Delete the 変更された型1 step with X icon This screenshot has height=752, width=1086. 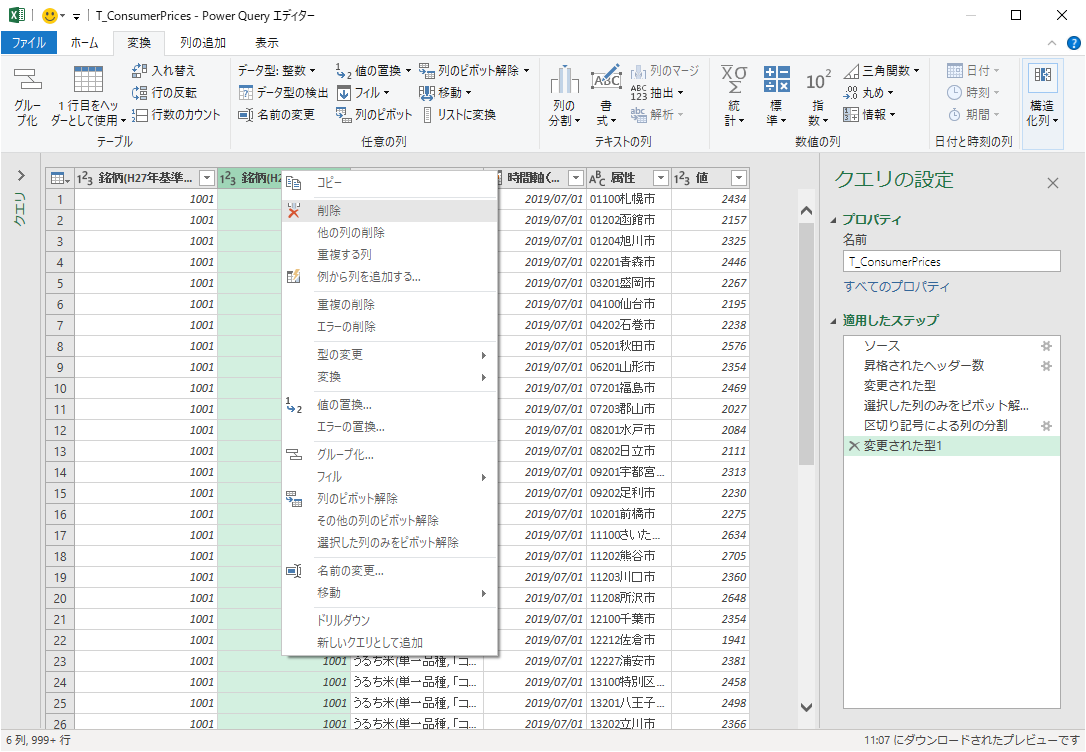point(853,446)
